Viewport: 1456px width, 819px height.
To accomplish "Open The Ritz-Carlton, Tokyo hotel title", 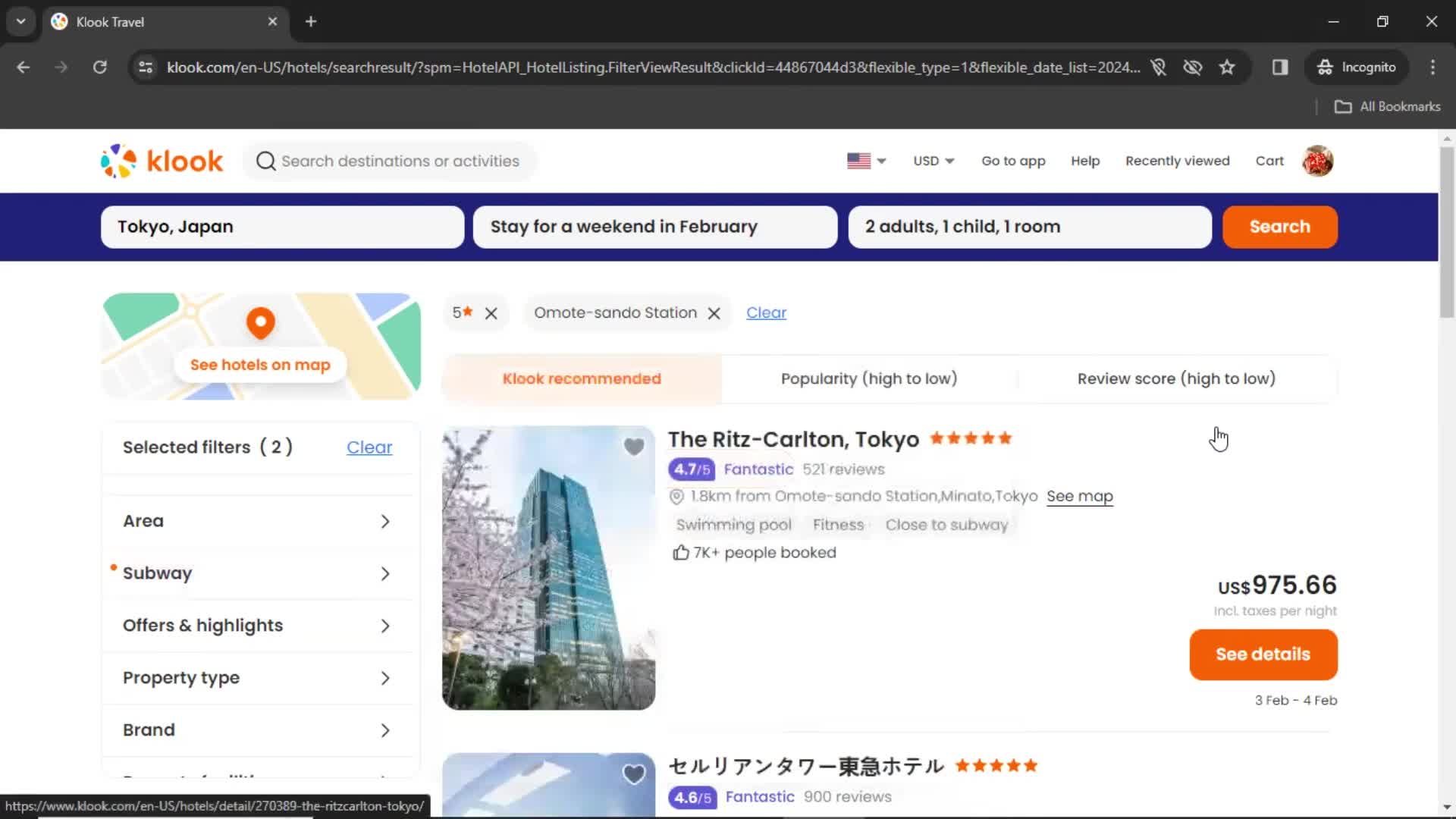I will coord(793,440).
